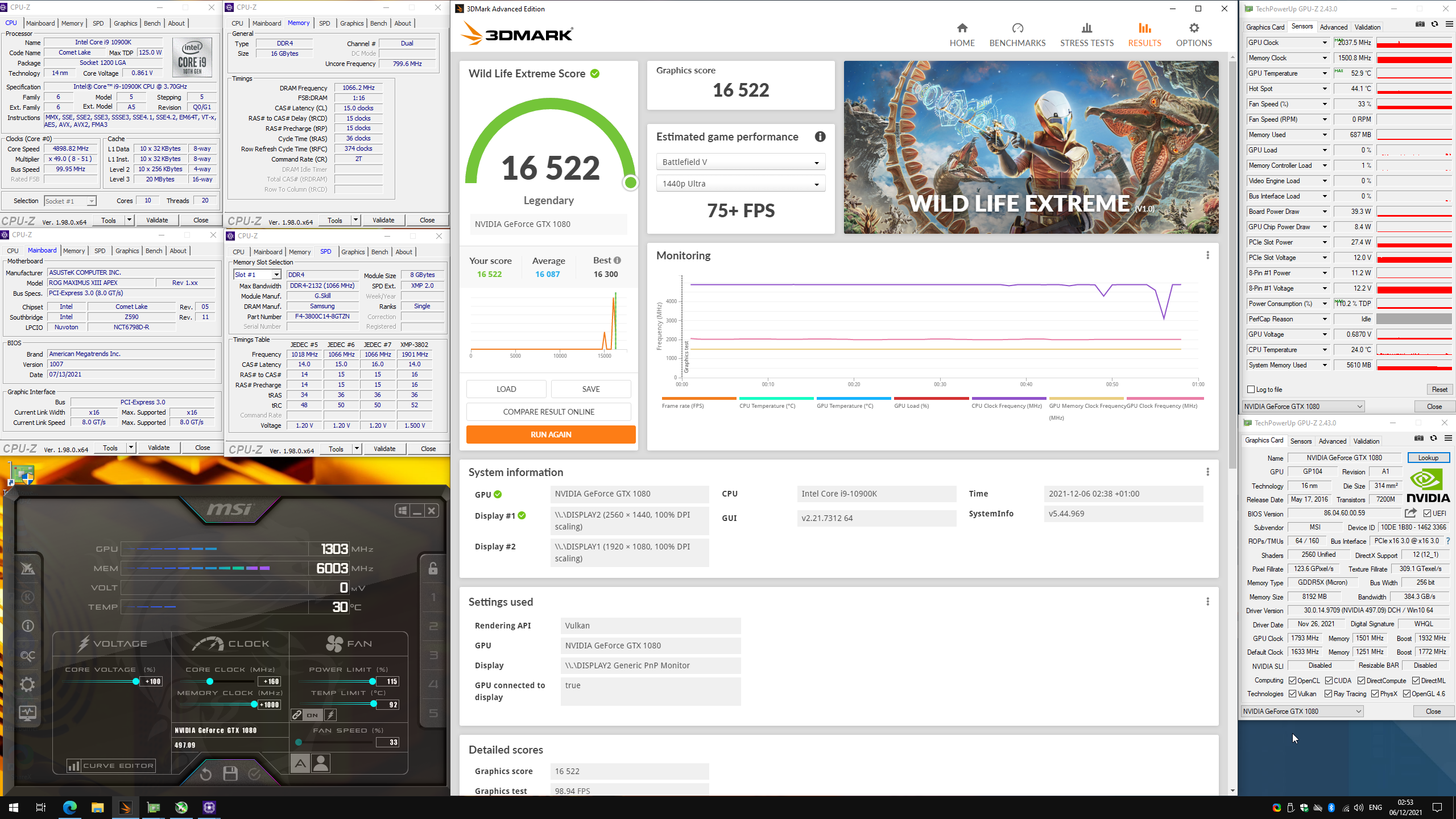This screenshot has height=819, width=1456.
Task: Expand the System Memory Used sensor dropdown
Action: click(x=1325, y=365)
